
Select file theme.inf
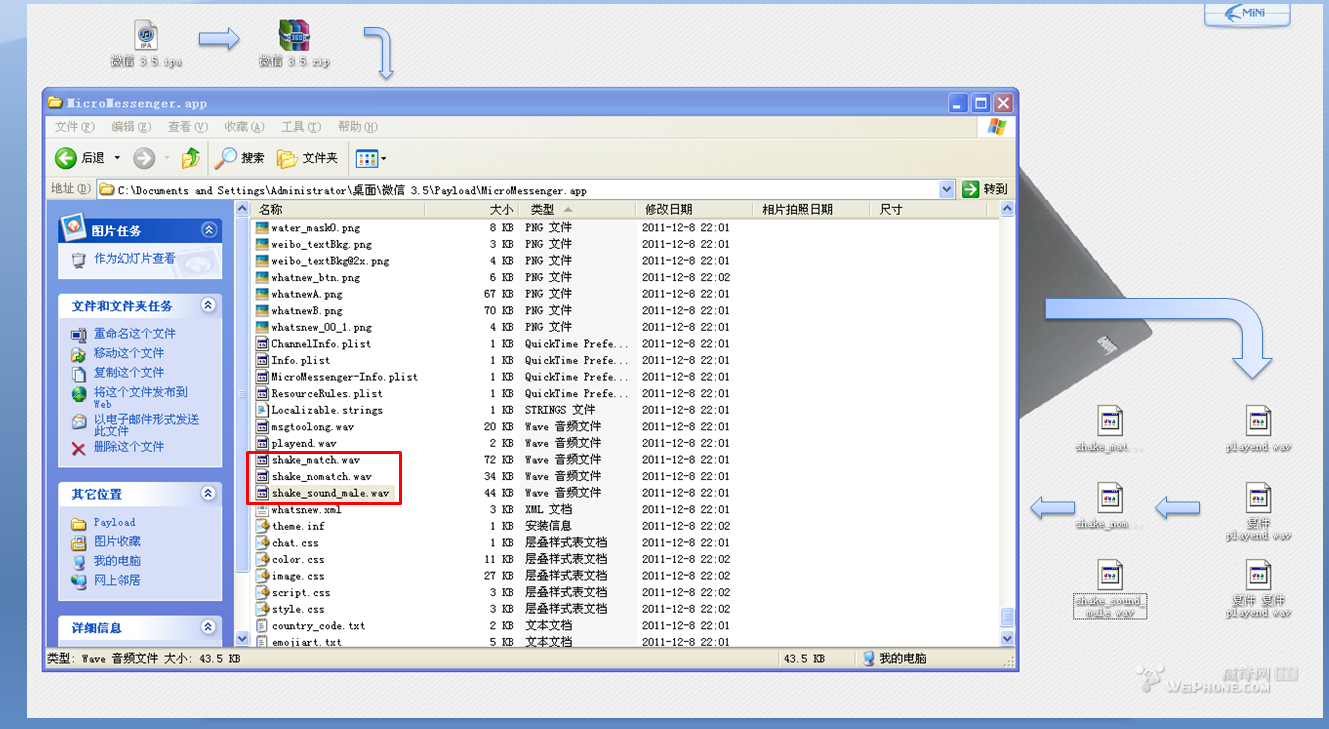point(298,526)
